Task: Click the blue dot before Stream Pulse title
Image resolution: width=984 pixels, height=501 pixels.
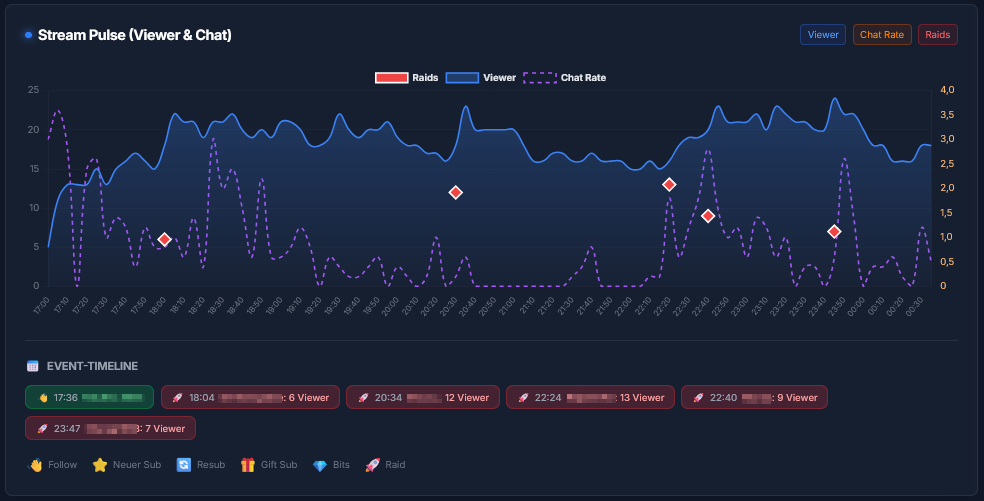Action: pos(28,35)
